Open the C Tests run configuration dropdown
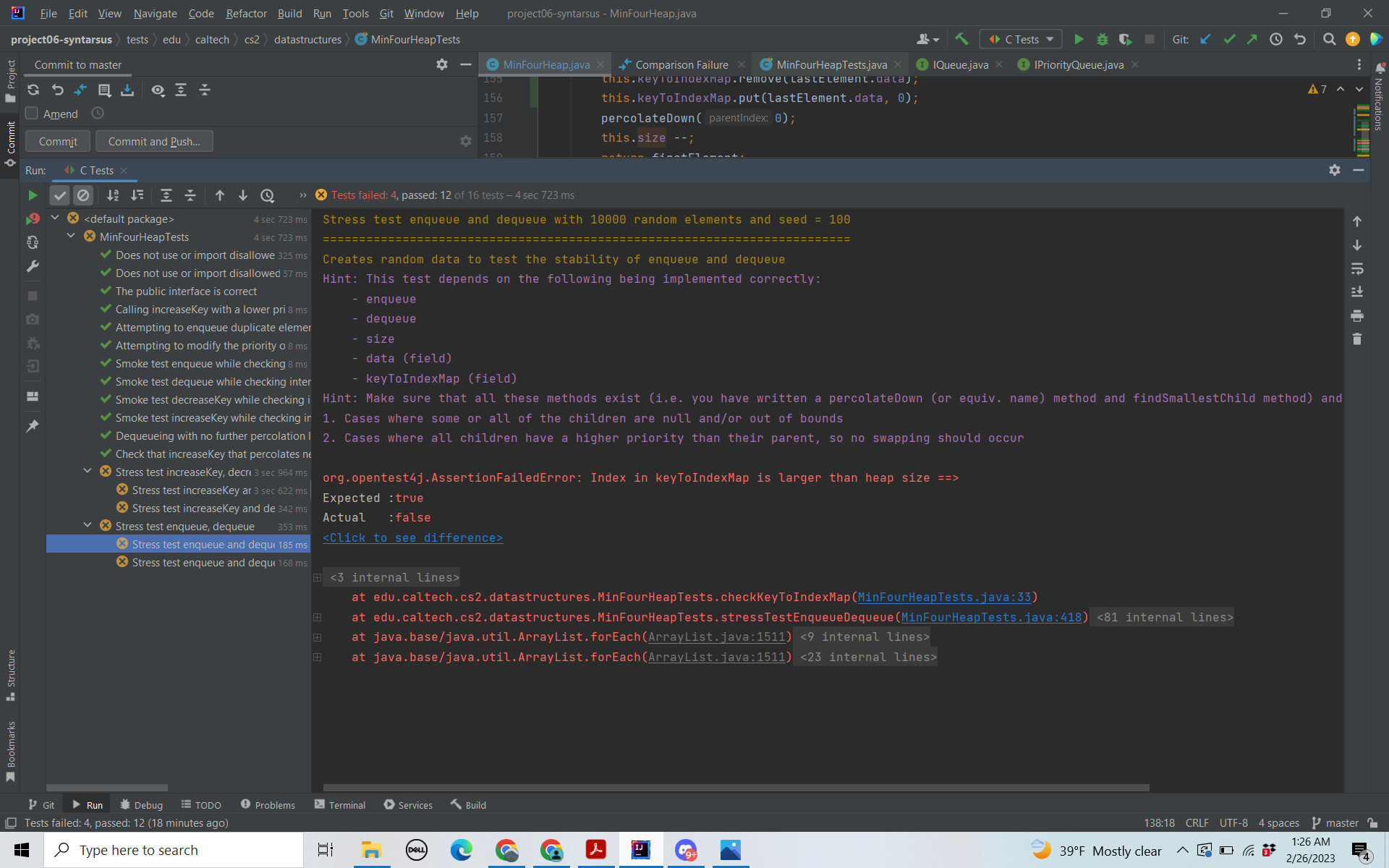This screenshot has width=1389, height=868. pos(1021,40)
